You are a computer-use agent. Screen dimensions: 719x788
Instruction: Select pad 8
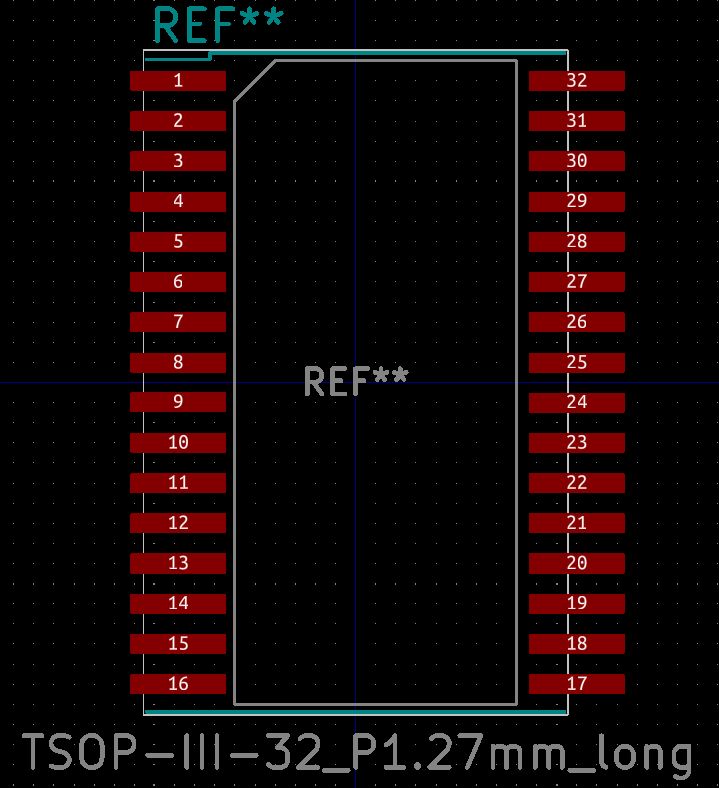click(x=178, y=362)
